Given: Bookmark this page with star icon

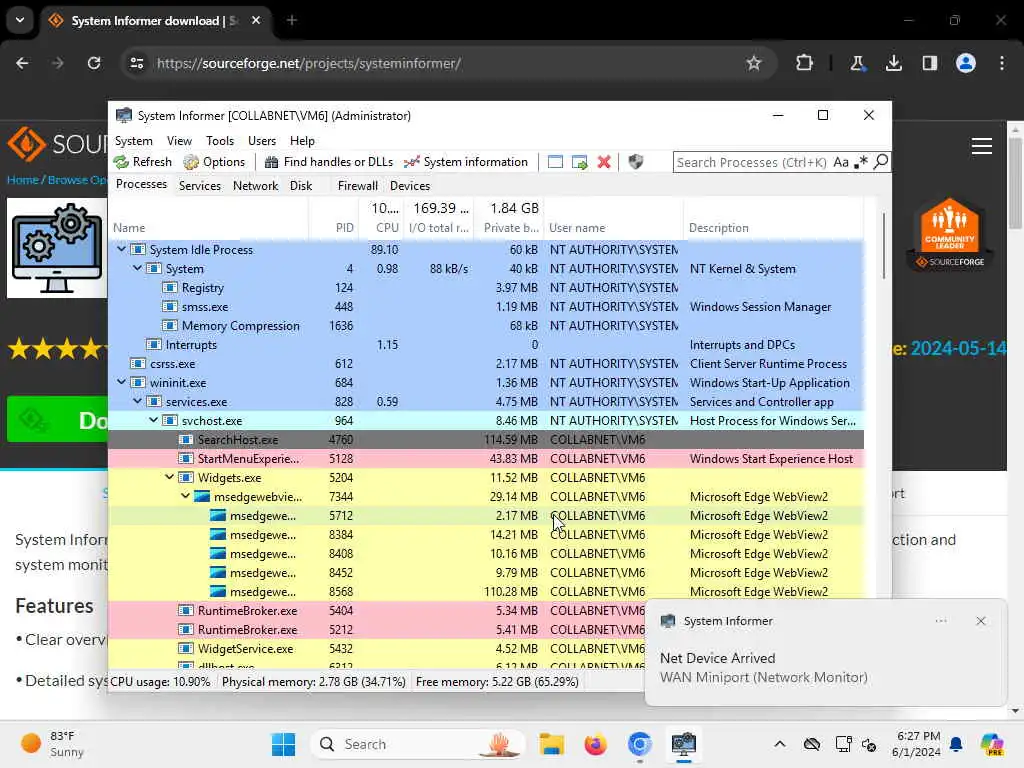Looking at the screenshot, I should [x=754, y=63].
